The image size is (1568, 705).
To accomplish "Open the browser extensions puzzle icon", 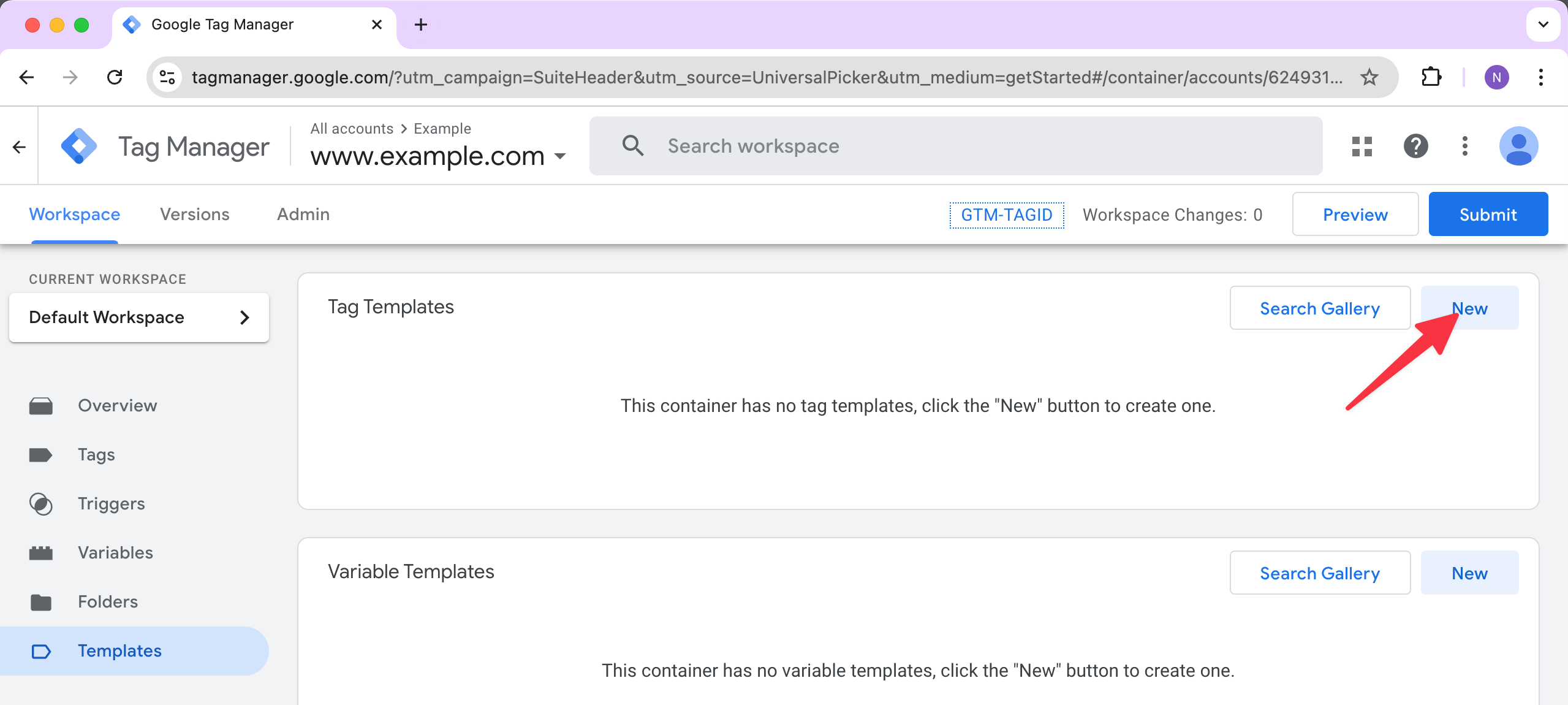I will [1431, 77].
